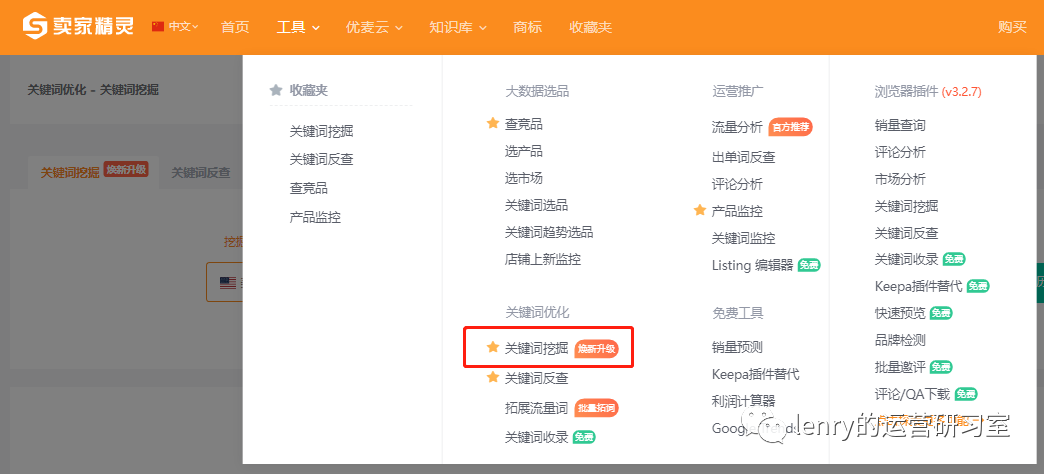
Task: Collapse the 工具 dropdown menu
Action: (298, 27)
